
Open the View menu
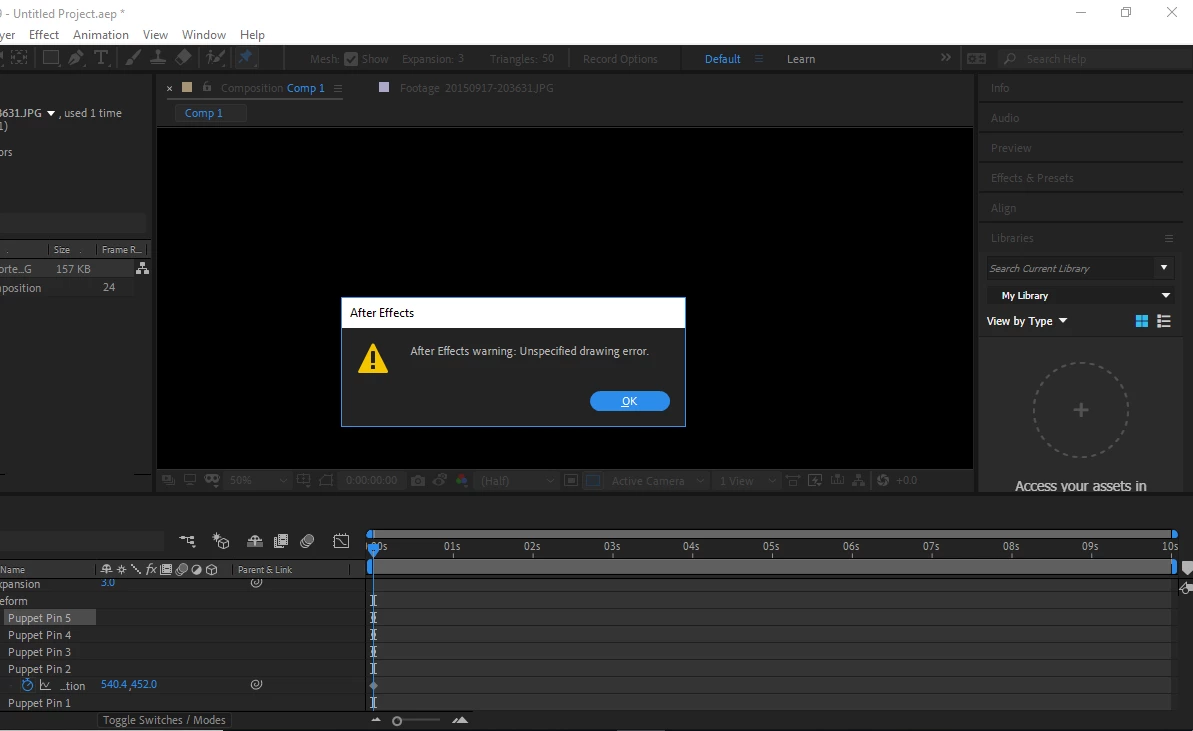pyautogui.click(x=155, y=35)
